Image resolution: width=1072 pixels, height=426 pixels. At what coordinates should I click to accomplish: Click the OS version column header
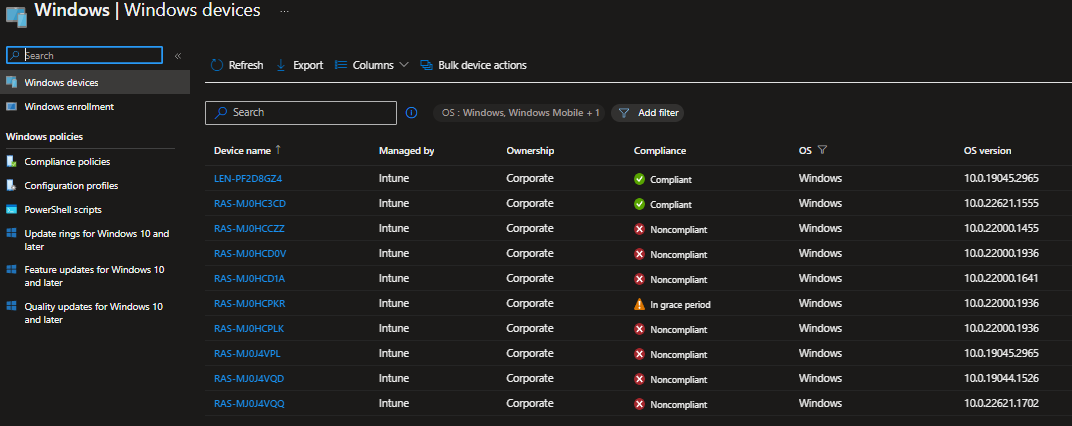pos(987,150)
